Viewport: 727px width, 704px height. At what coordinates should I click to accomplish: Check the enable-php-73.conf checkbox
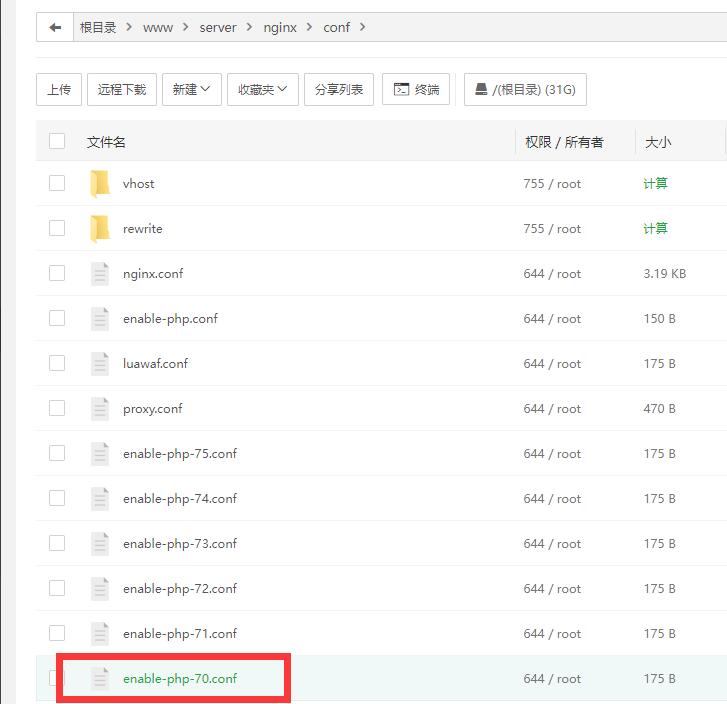point(57,543)
